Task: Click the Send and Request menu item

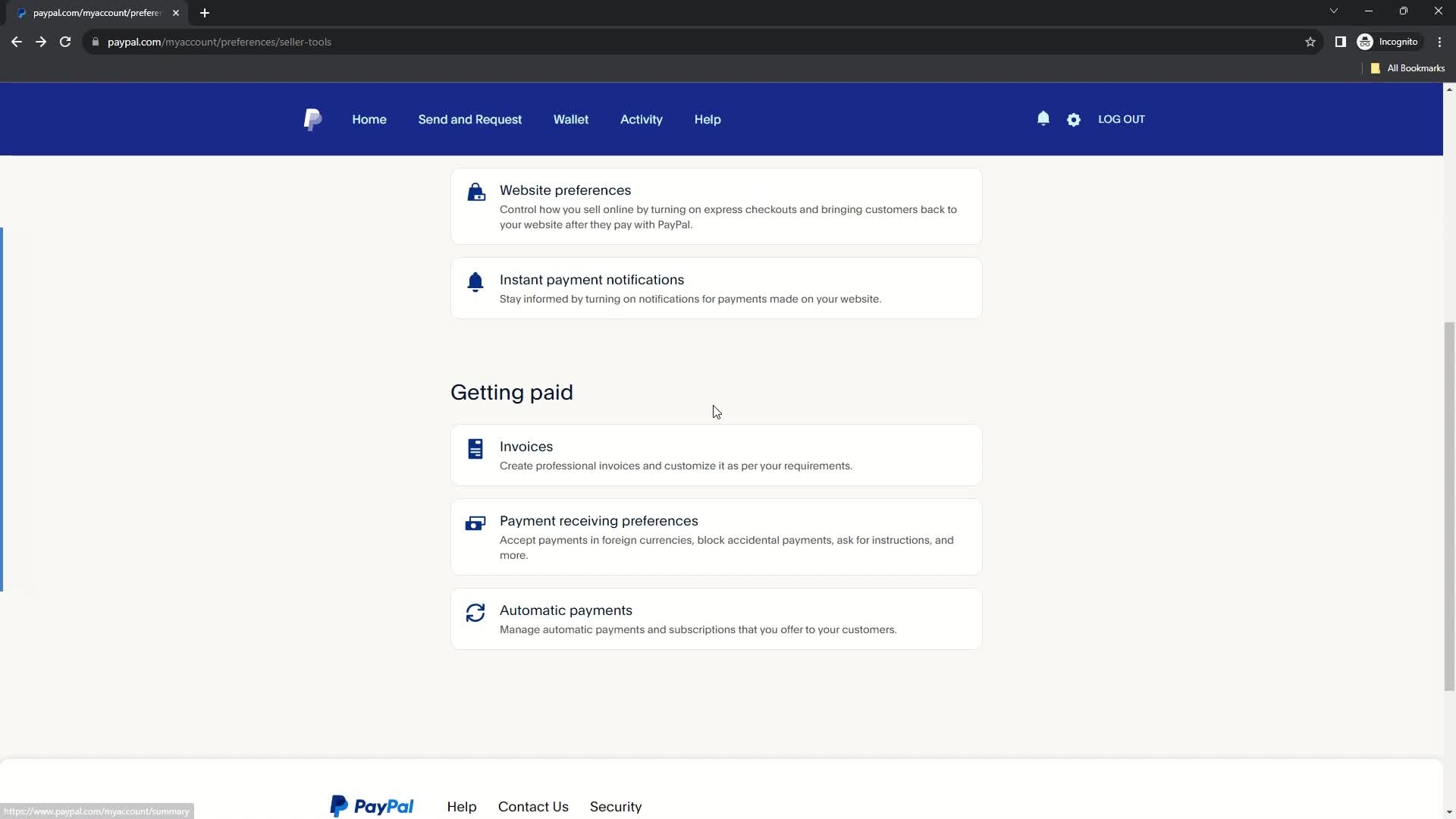Action: (x=470, y=119)
